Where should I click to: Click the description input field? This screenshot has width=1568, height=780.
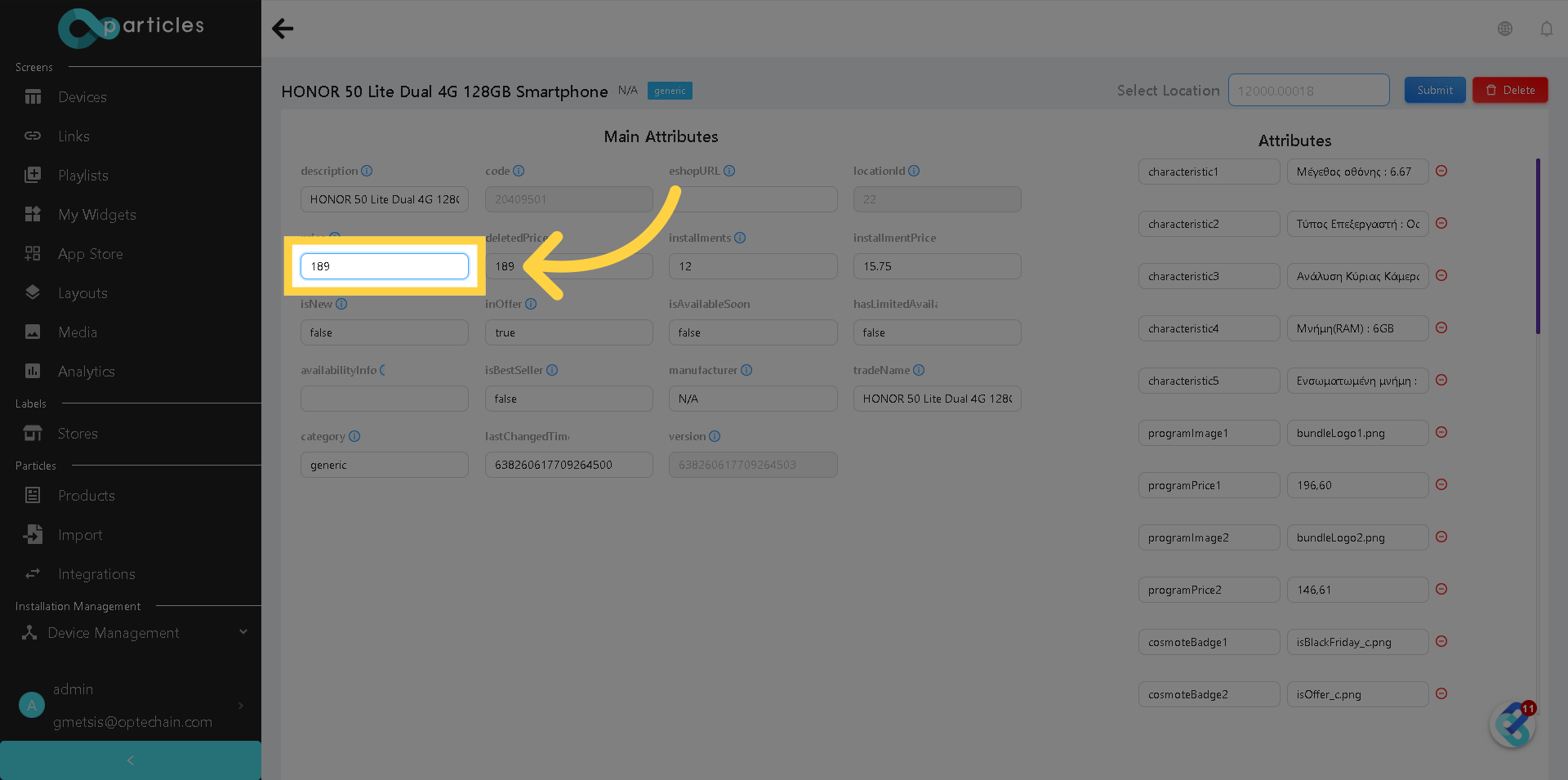tap(385, 199)
